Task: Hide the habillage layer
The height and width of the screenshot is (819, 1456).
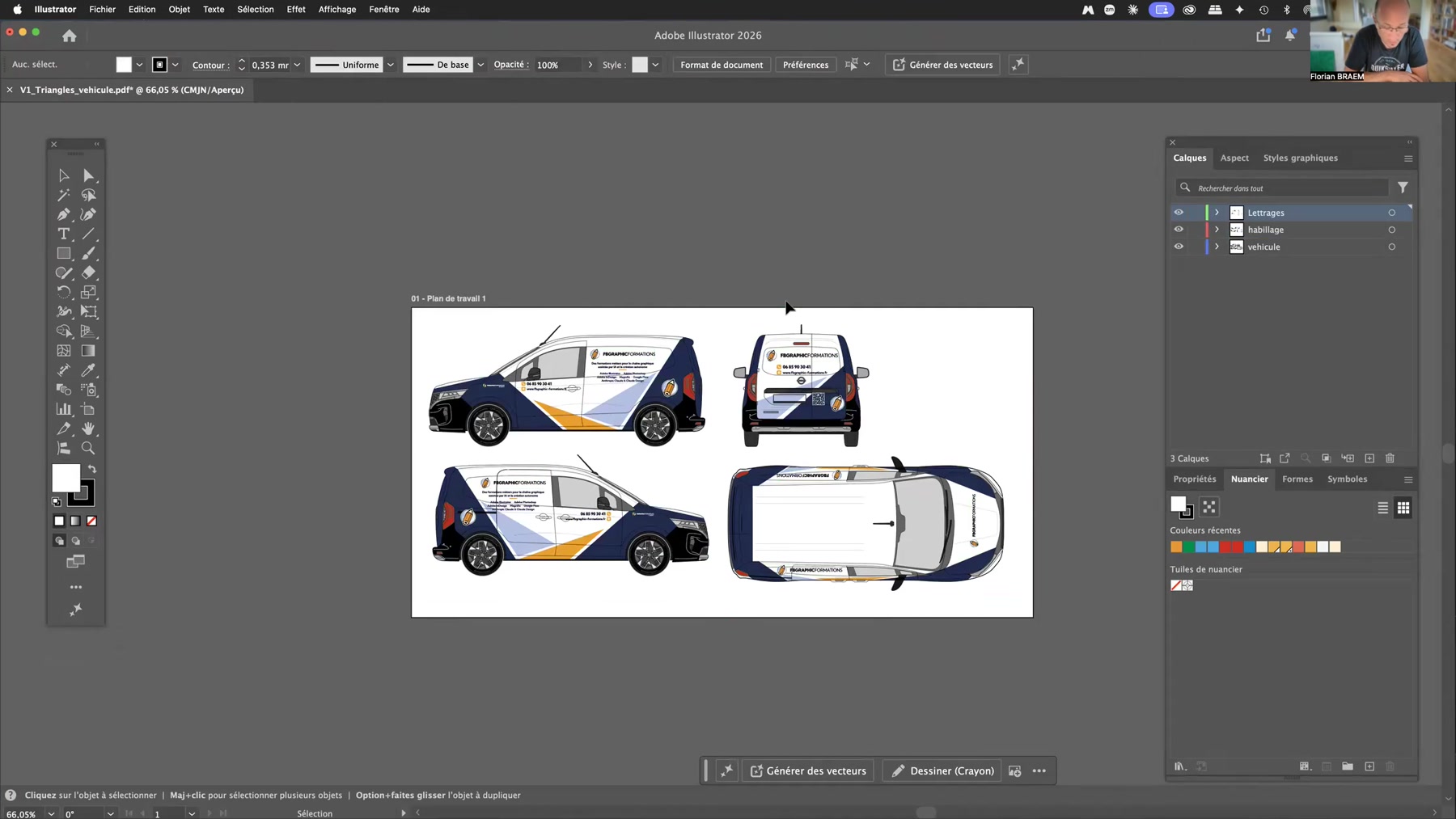Action: [1179, 230]
